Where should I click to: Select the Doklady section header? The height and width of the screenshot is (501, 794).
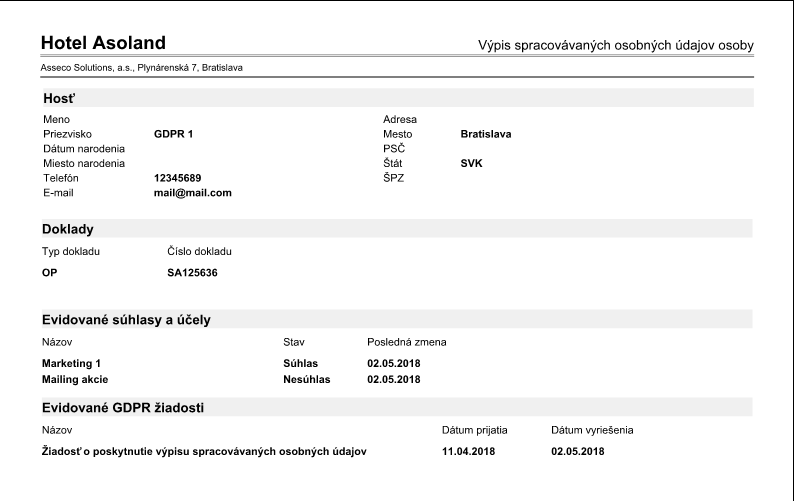tap(68, 229)
